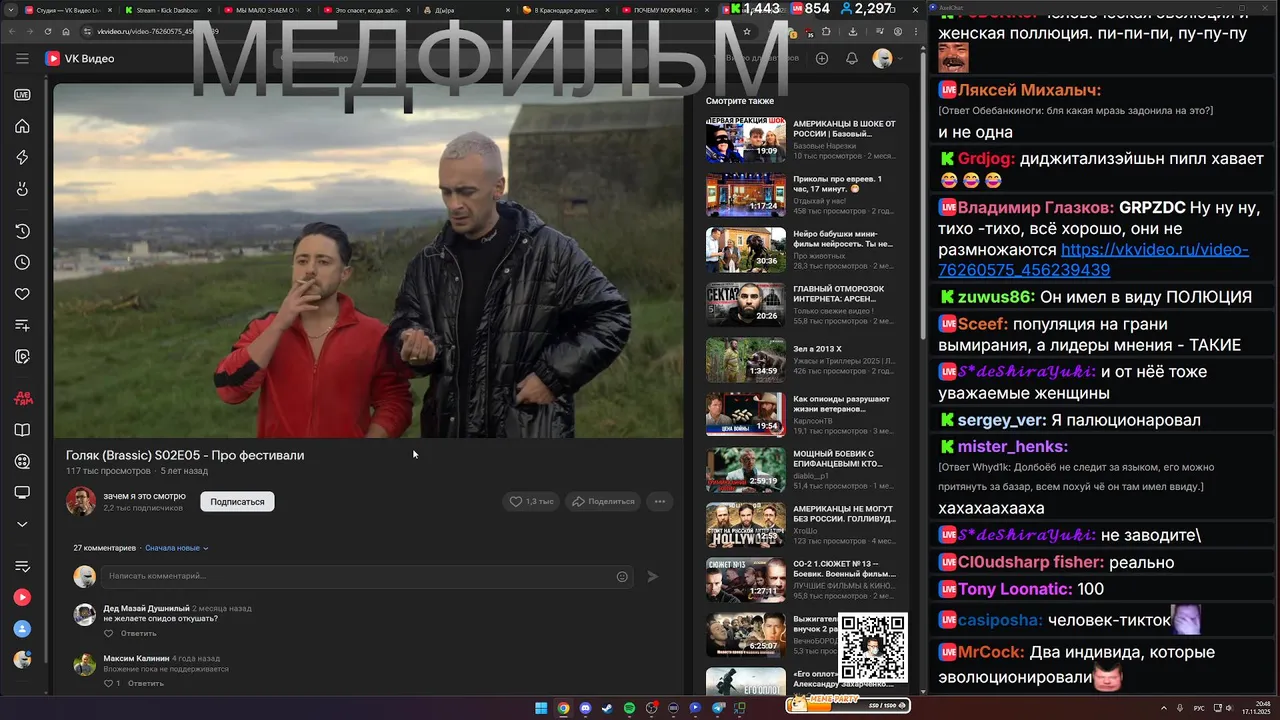
Task: Open channel зачем я это смотрю
Action: (x=144, y=496)
